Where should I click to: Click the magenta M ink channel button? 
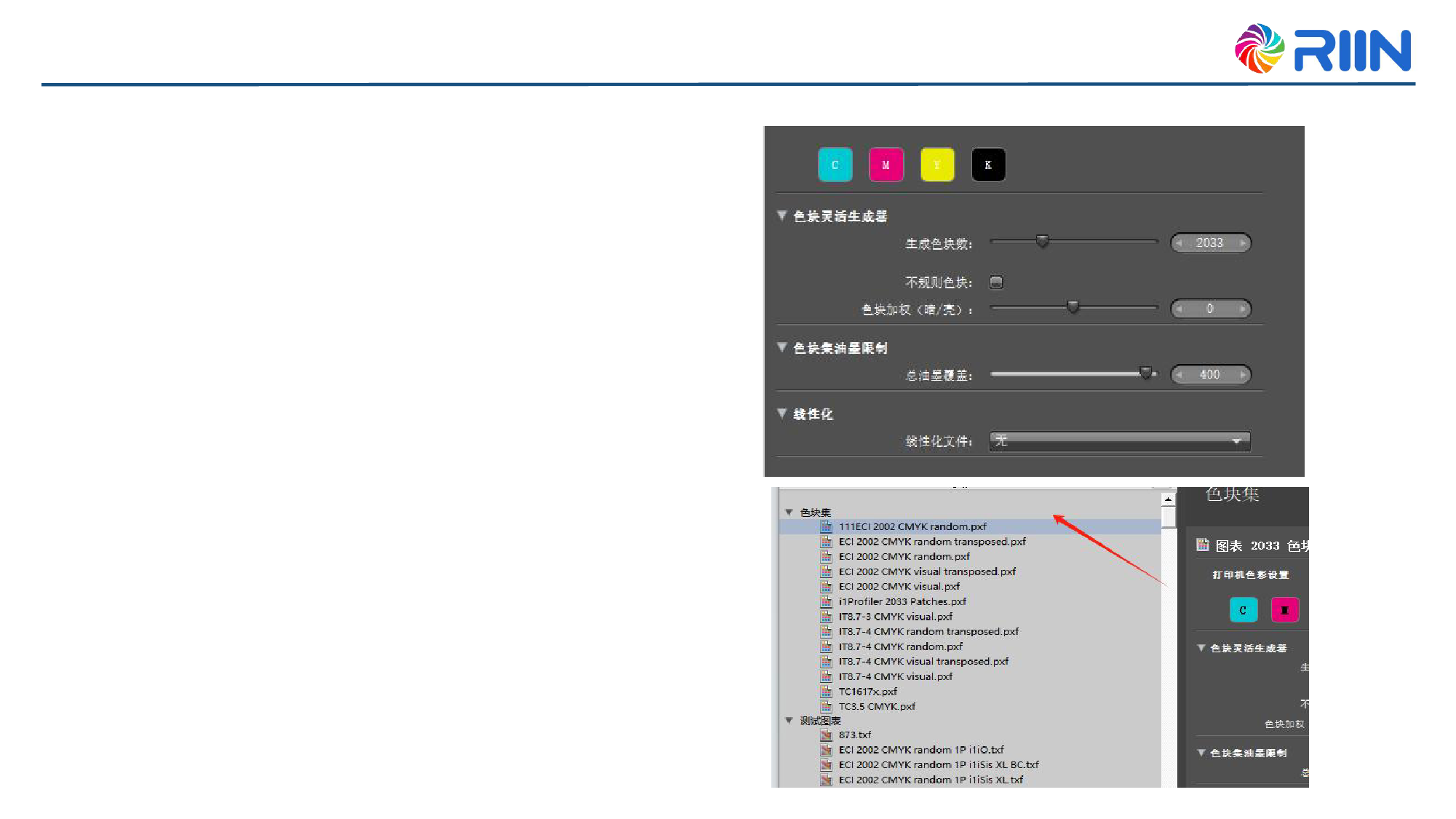(x=886, y=165)
